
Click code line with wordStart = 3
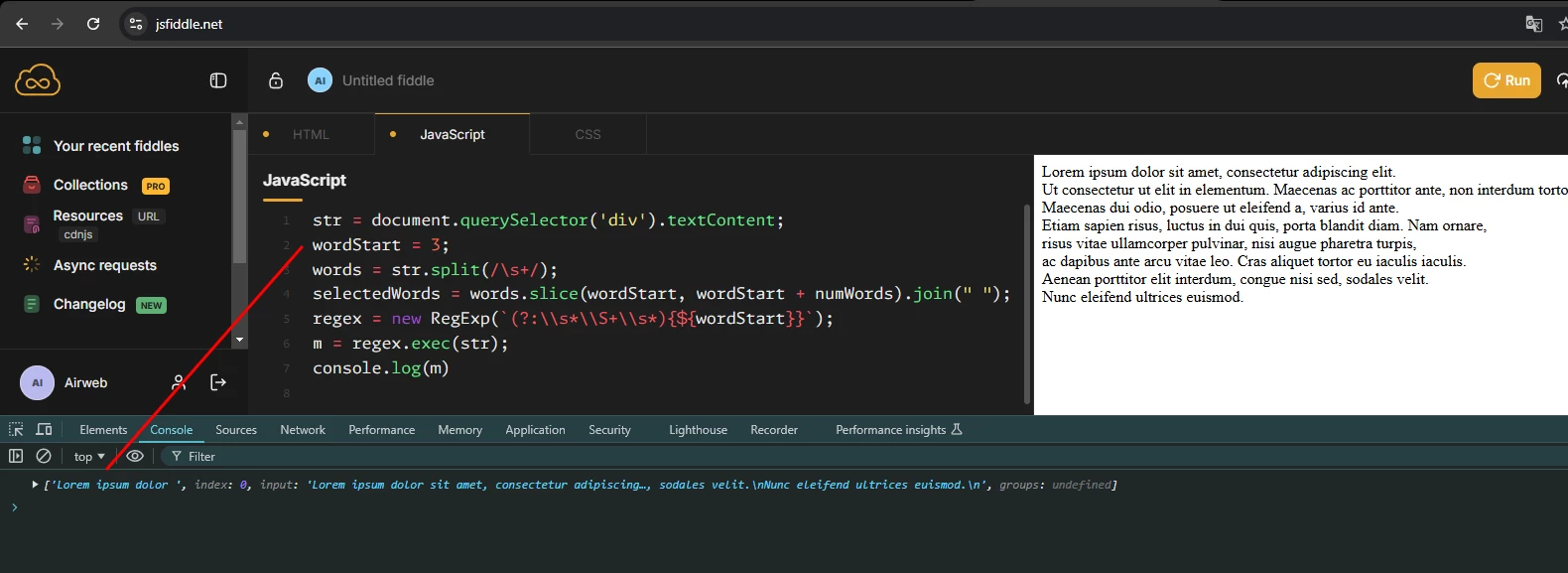tap(380, 244)
